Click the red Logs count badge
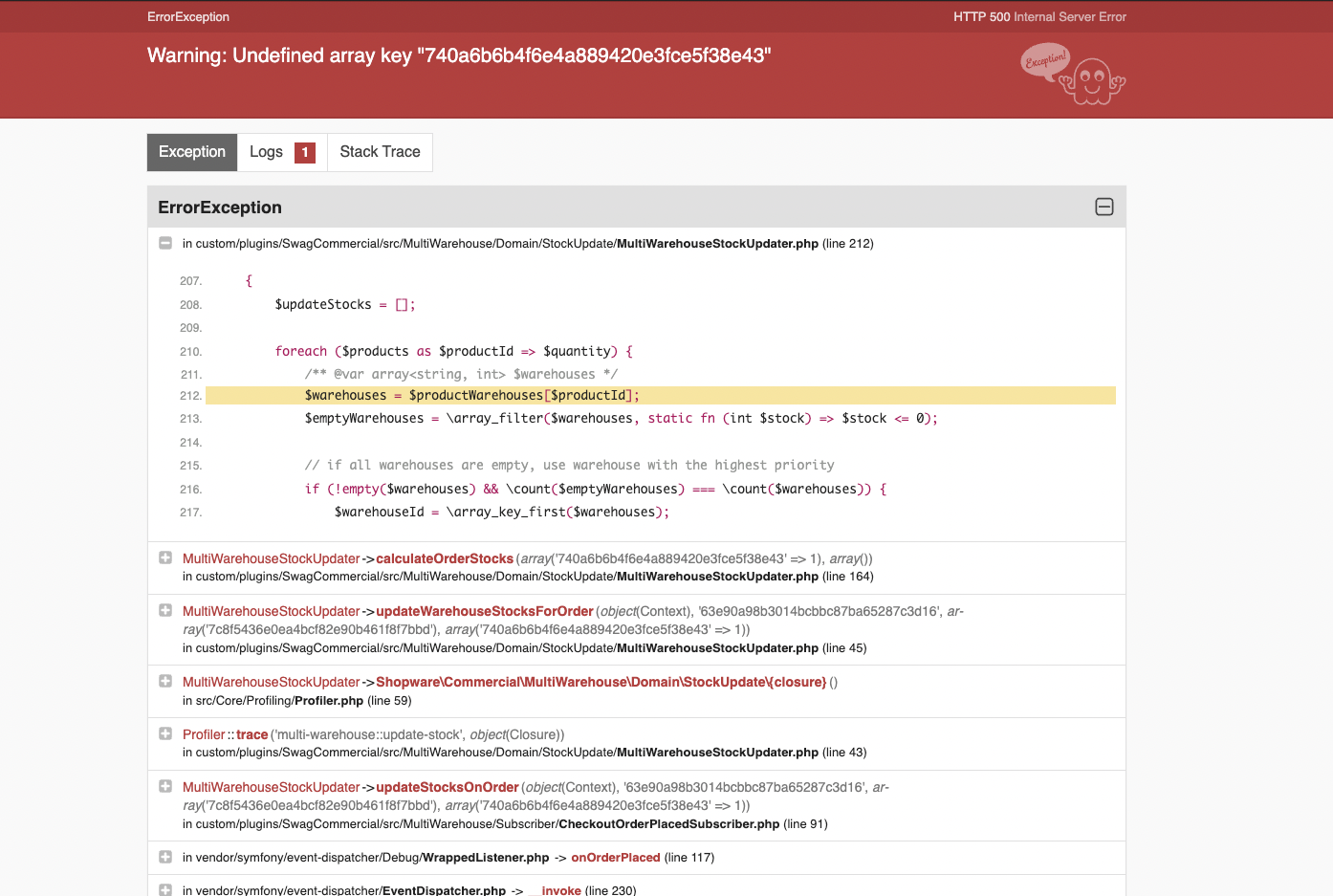 [x=305, y=152]
